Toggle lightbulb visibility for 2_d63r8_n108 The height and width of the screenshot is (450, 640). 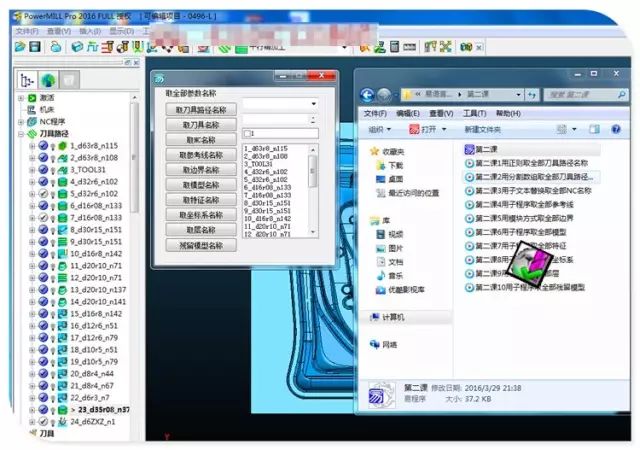pos(53,158)
